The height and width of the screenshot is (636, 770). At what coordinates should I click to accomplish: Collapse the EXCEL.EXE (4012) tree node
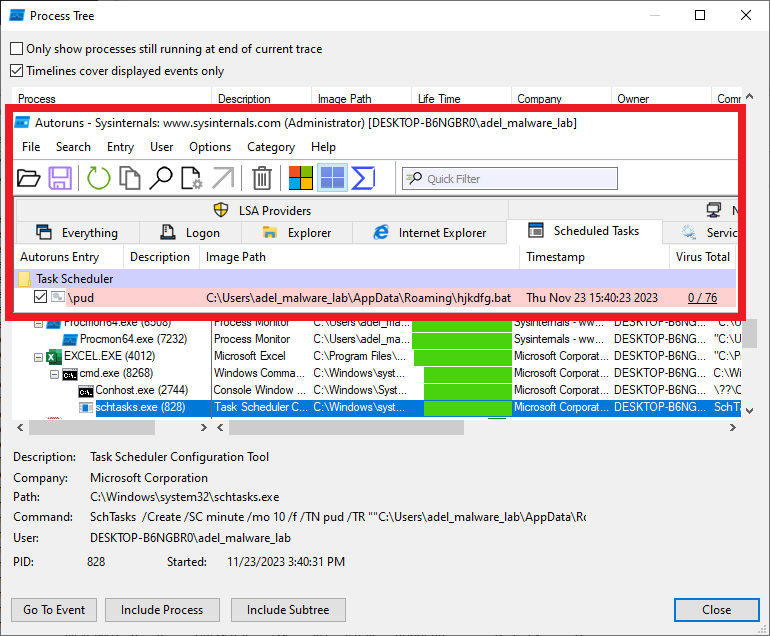click(38, 358)
